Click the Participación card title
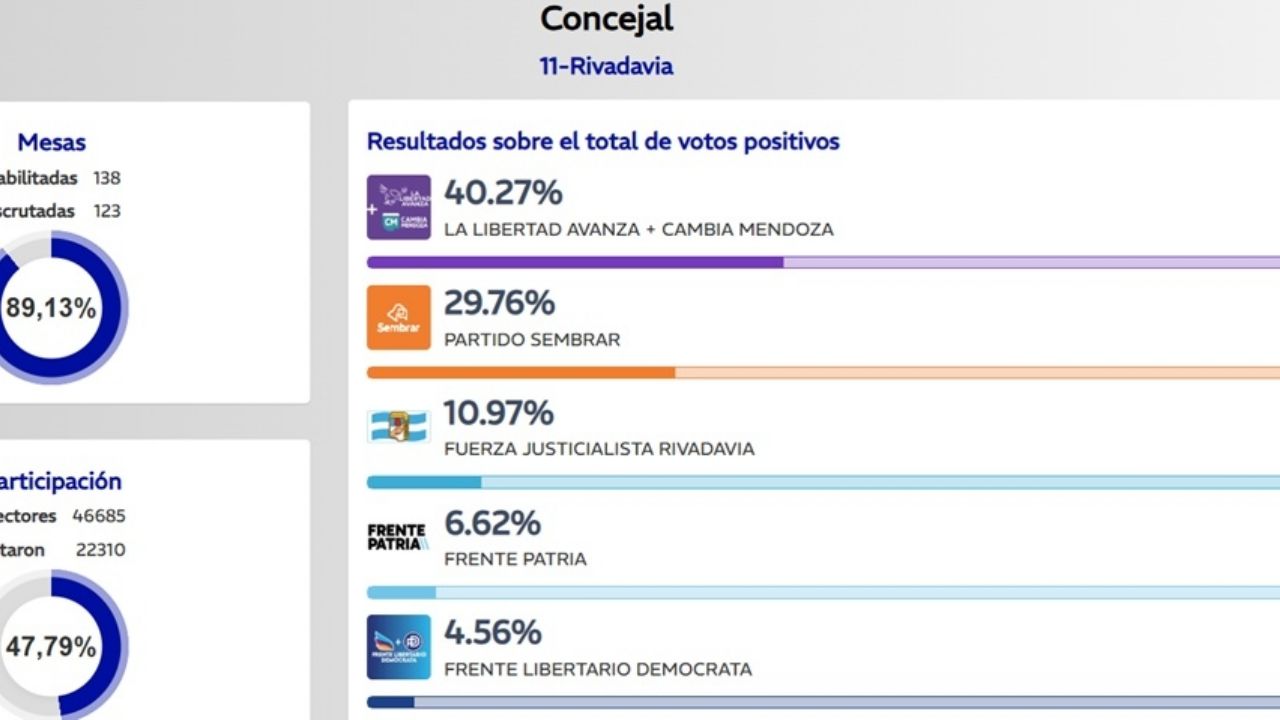1280x720 pixels. tap(60, 481)
